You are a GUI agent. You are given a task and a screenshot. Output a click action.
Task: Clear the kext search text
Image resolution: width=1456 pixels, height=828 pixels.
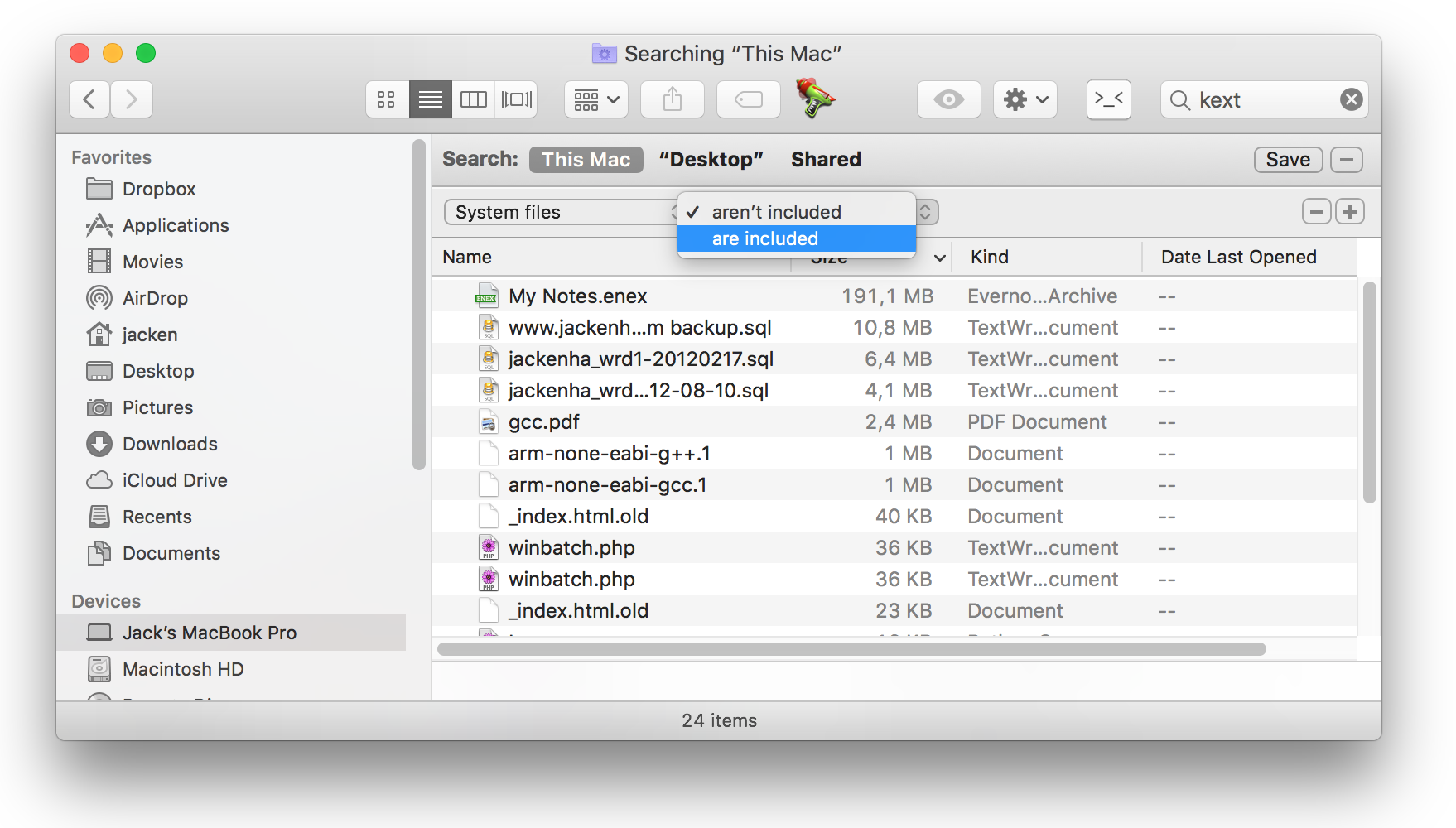tap(1351, 99)
